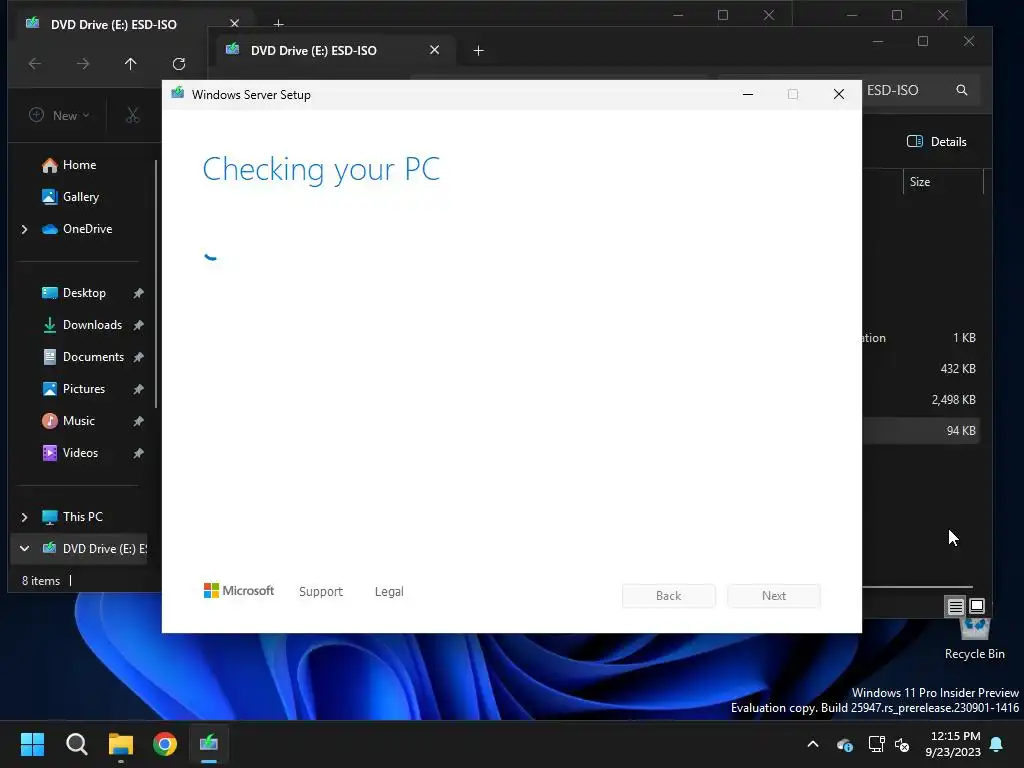Open the OneDrive tray icon
Image resolution: width=1024 pixels, height=768 pixels.
click(x=844, y=744)
